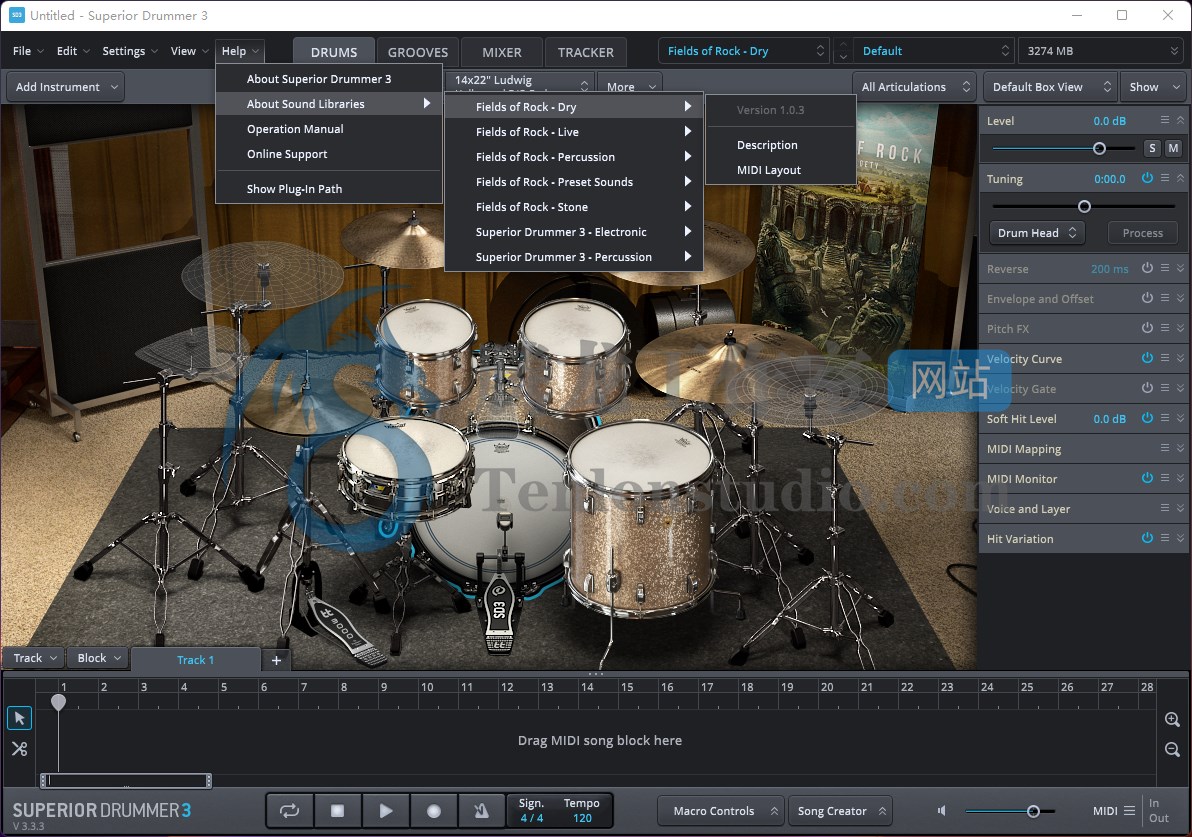Toggle the loop playback button

point(290,810)
